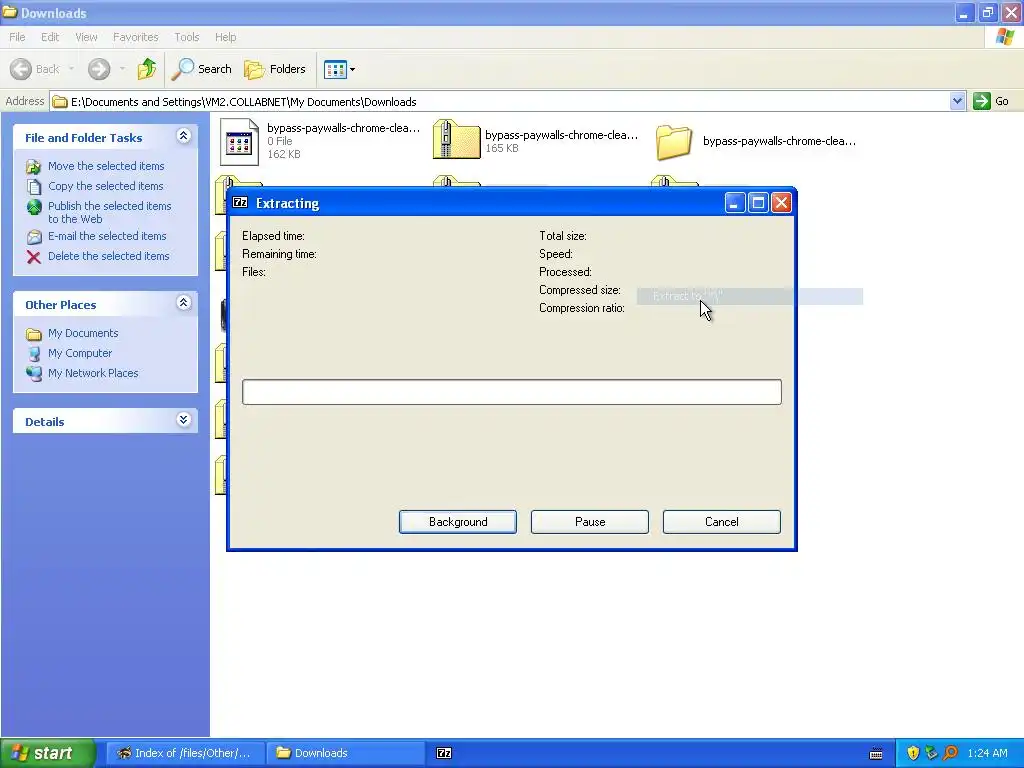Click the Move items folder icon
The width and height of the screenshot is (1024, 768).
34,167
